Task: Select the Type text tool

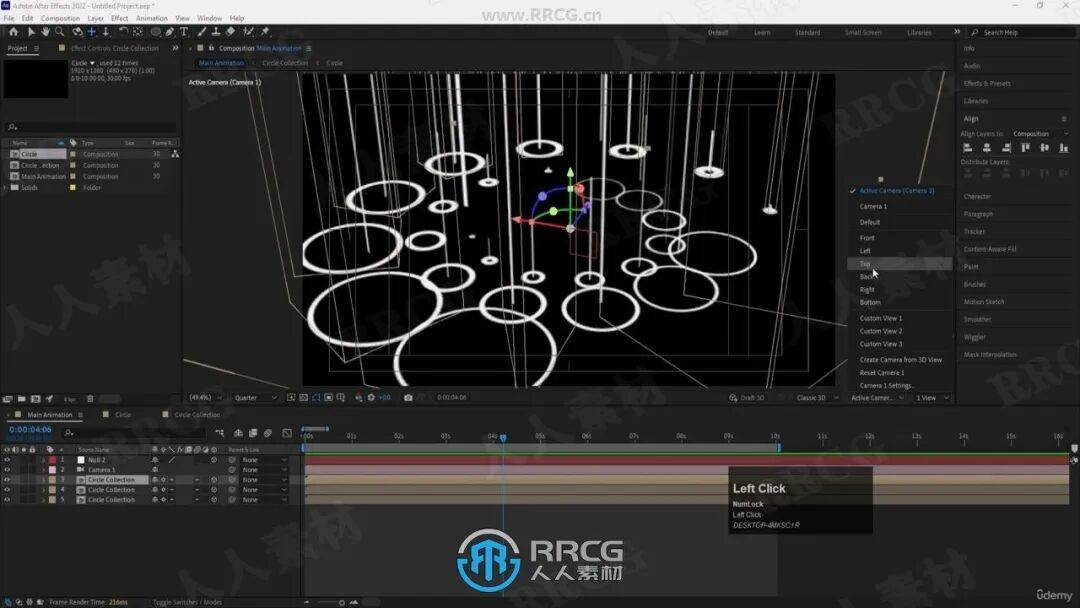Action: click(183, 32)
